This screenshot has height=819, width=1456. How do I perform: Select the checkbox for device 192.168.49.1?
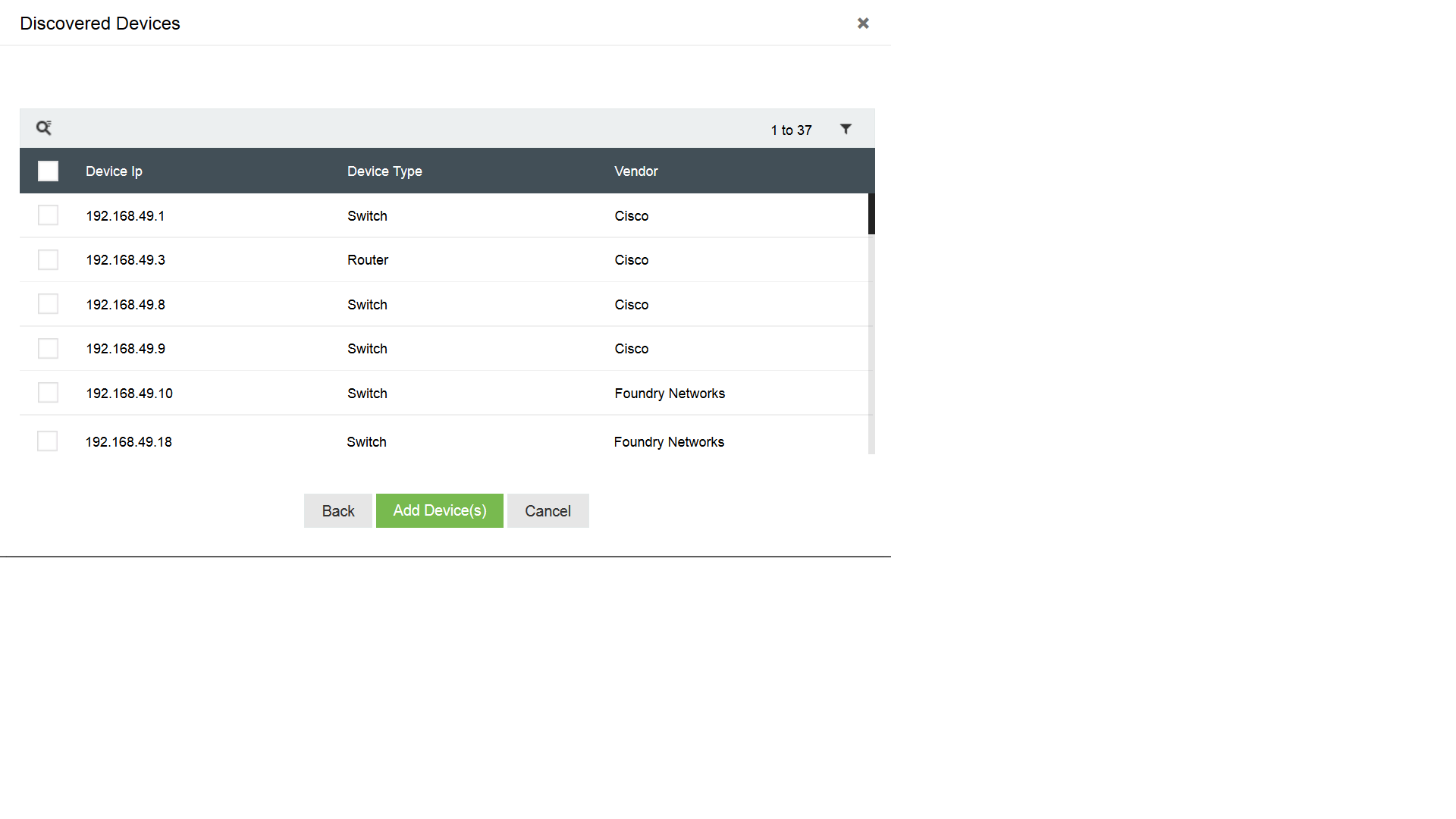coord(48,215)
